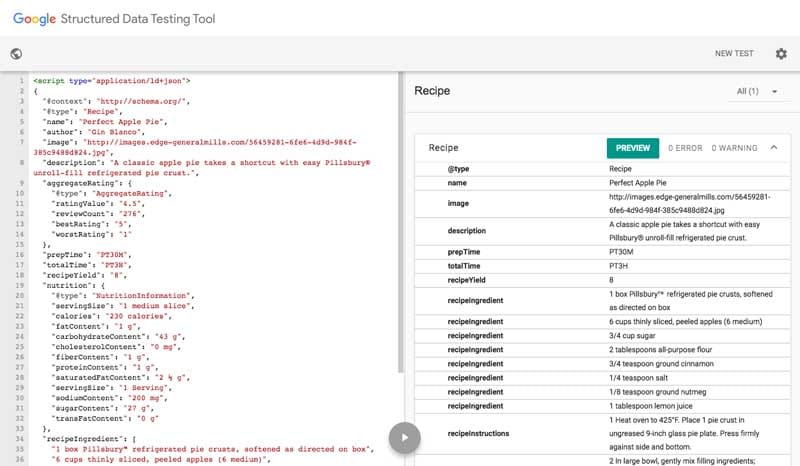Select the description row in results

pos(602,231)
